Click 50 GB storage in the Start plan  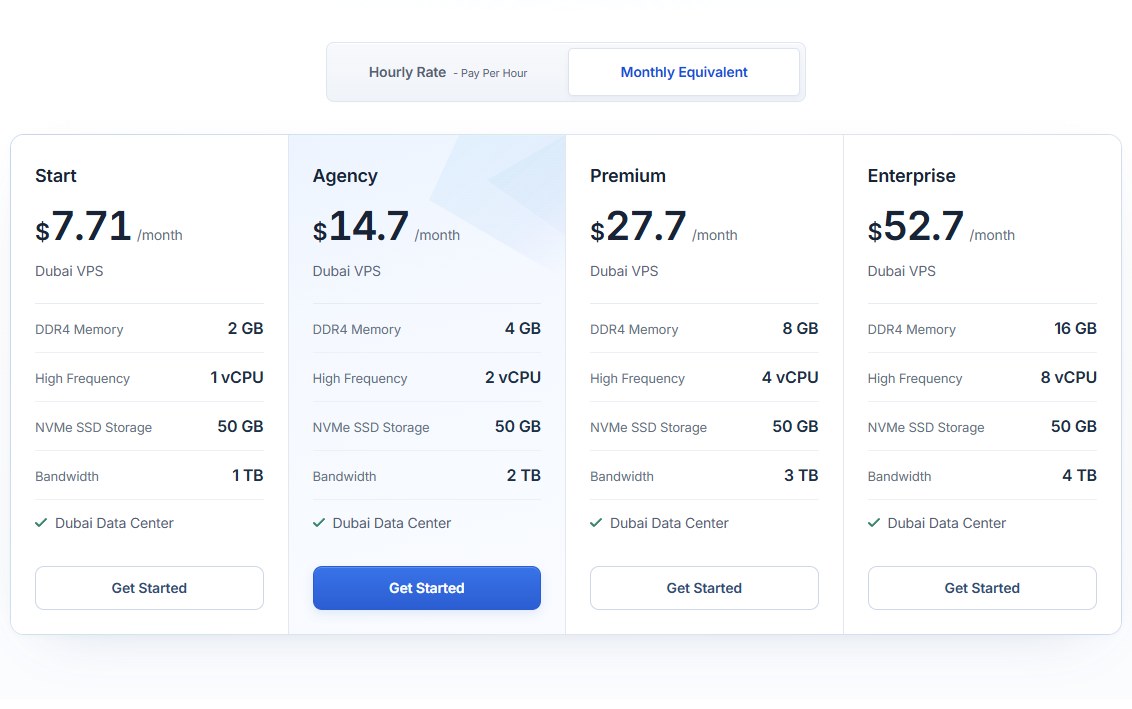[240, 427]
